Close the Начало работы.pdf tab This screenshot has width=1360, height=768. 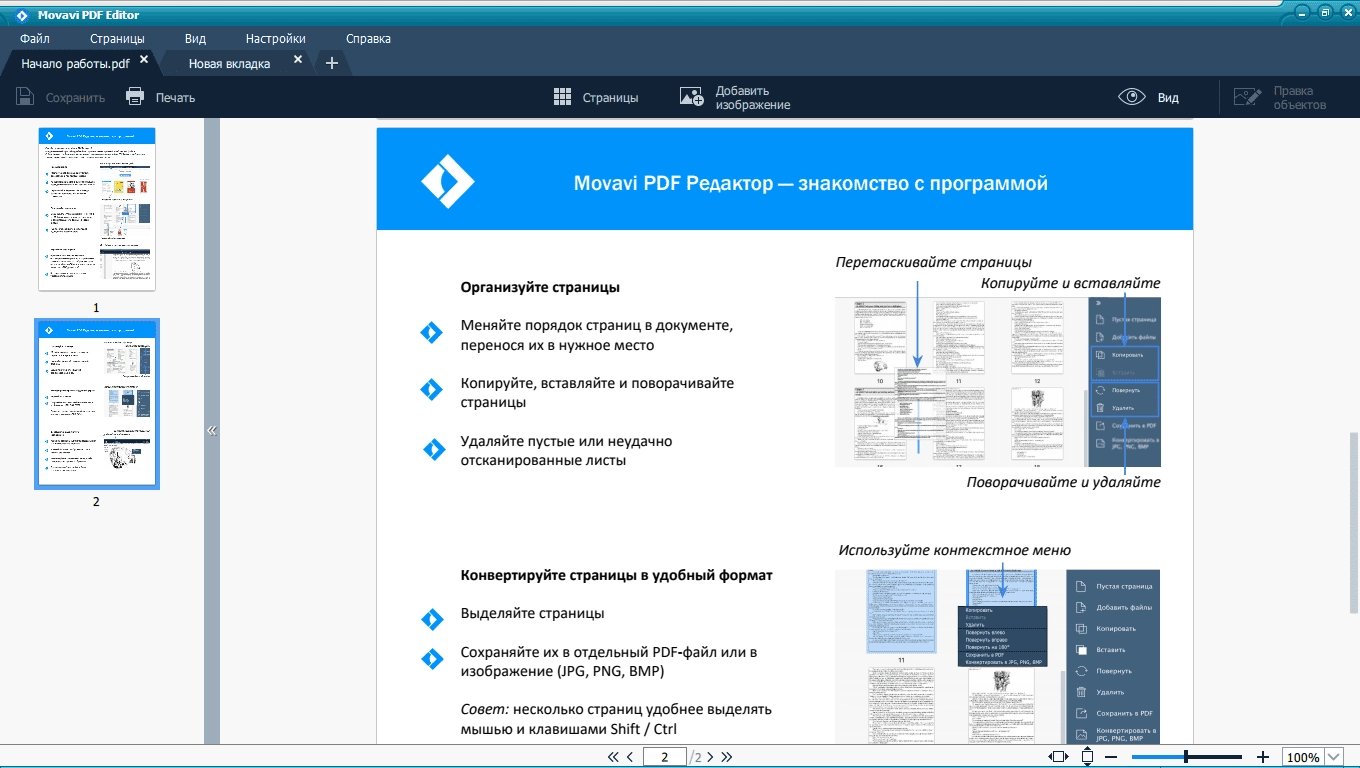(x=144, y=60)
